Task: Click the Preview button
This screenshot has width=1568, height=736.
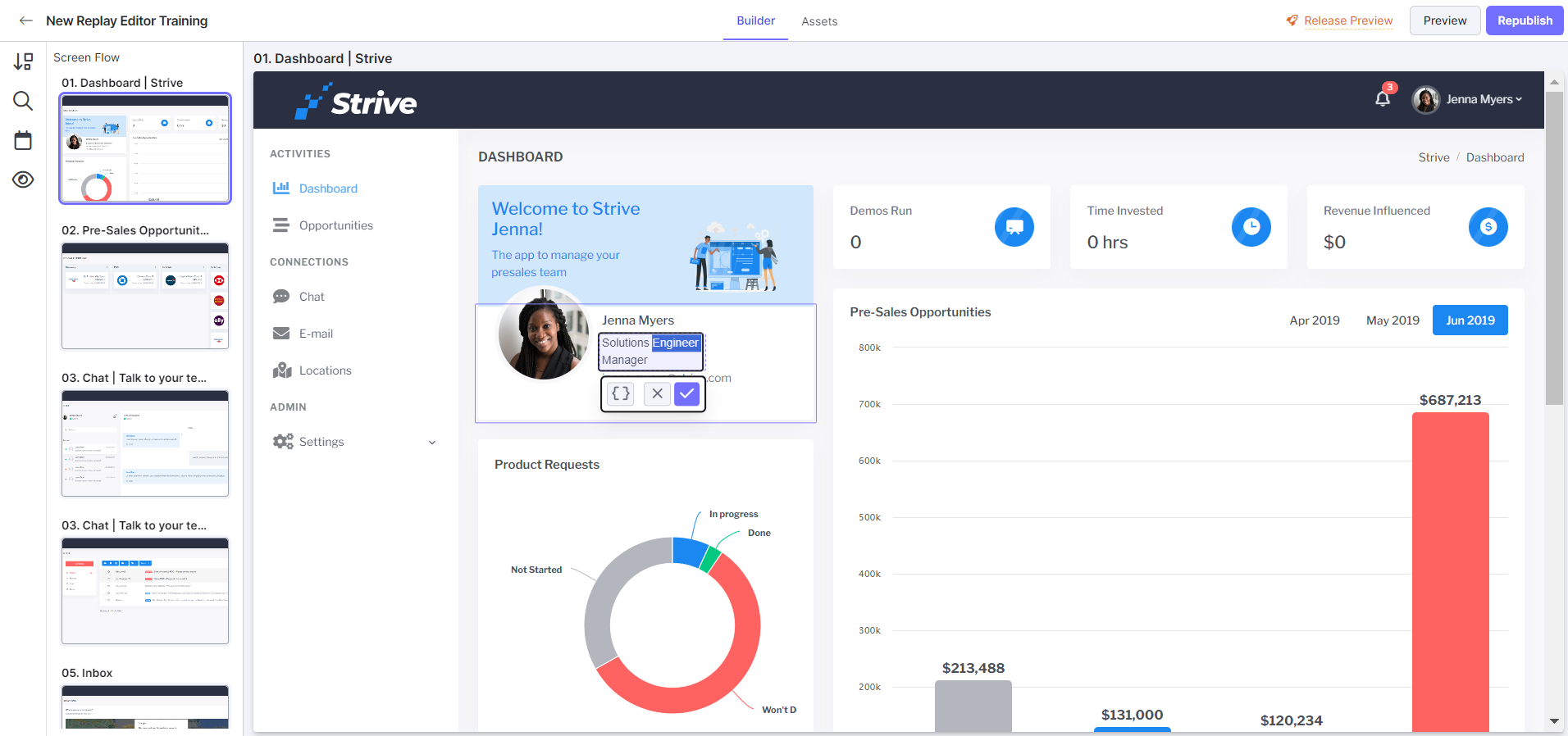Action: [1445, 20]
